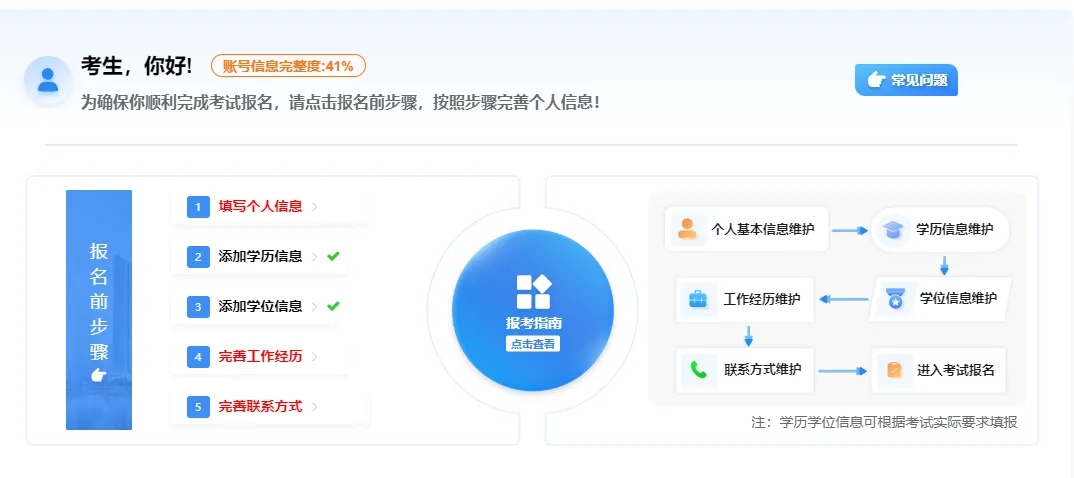Open step 1 填写个人信息
The image size is (1074, 478).
(270, 207)
